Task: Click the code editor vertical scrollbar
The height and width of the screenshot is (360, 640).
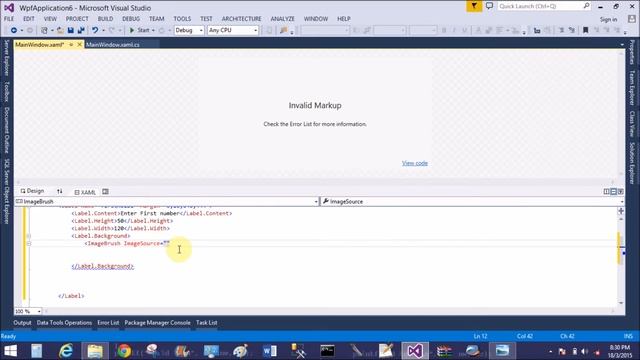Action: pos(621,261)
